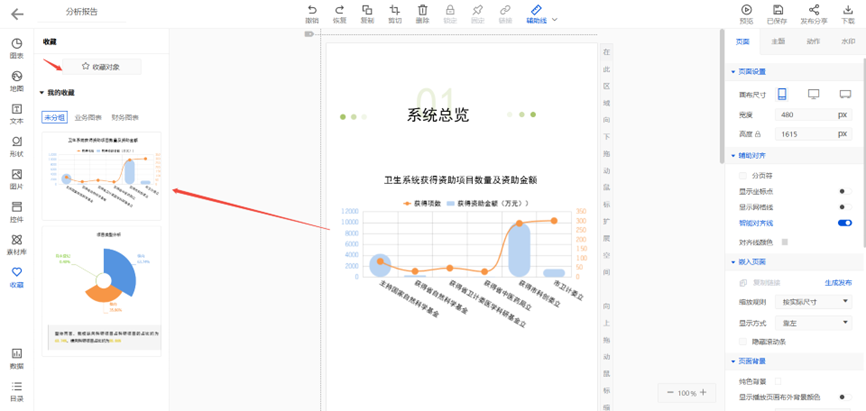Click the 预览 preview icon
The width and height of the screenshot is (866, 411).
click(x=746, y=13)
